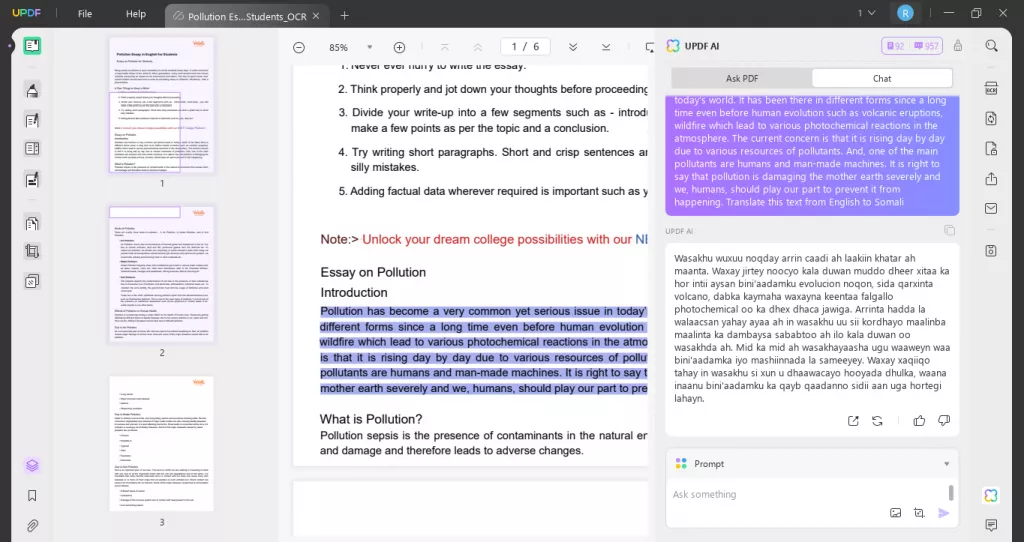Screen dimensions: 1024x542
Task: Send the PDF by email icon
Action: click(991, 208)
